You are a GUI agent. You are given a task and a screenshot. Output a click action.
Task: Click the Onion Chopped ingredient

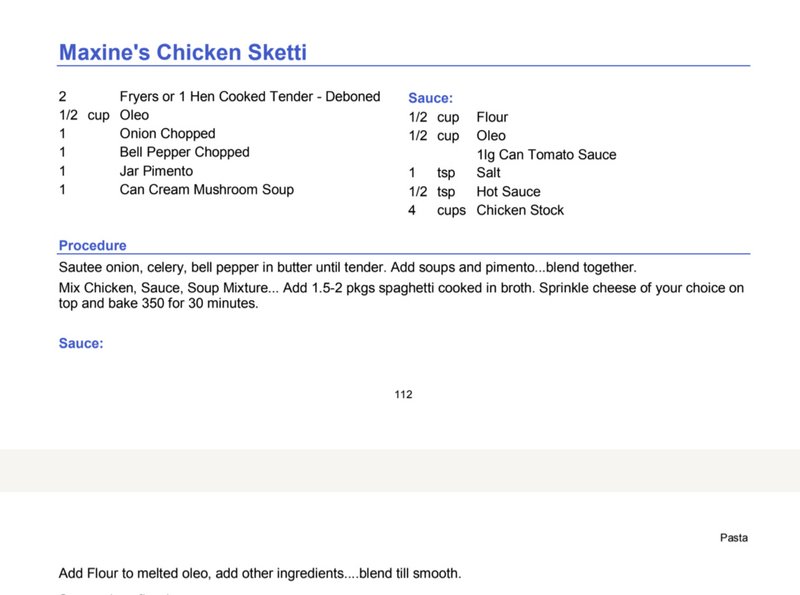click(x=167, y=134)
